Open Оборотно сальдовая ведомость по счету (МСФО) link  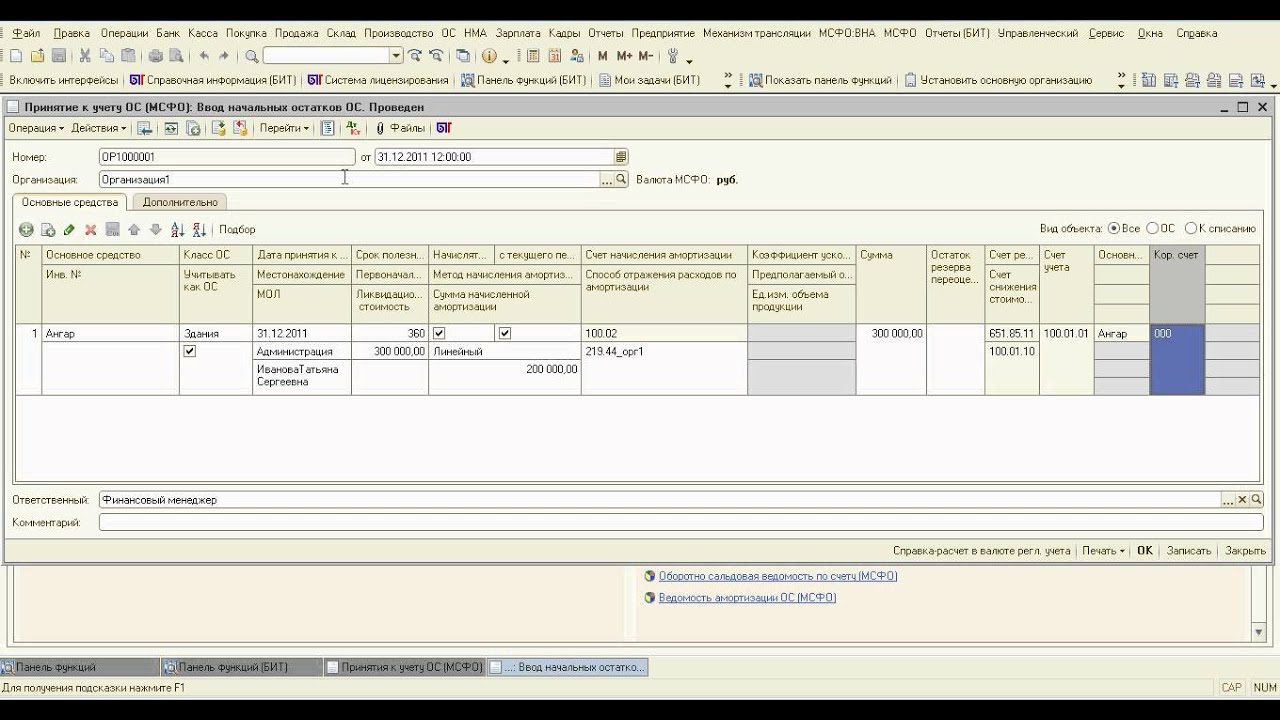point(777,576)
